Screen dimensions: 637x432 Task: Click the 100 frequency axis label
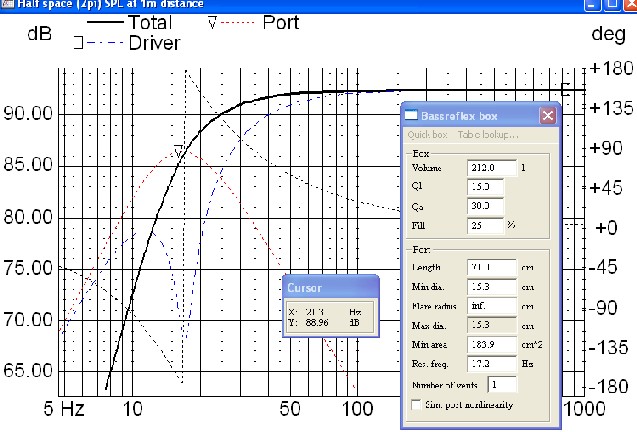click(358, 409)
